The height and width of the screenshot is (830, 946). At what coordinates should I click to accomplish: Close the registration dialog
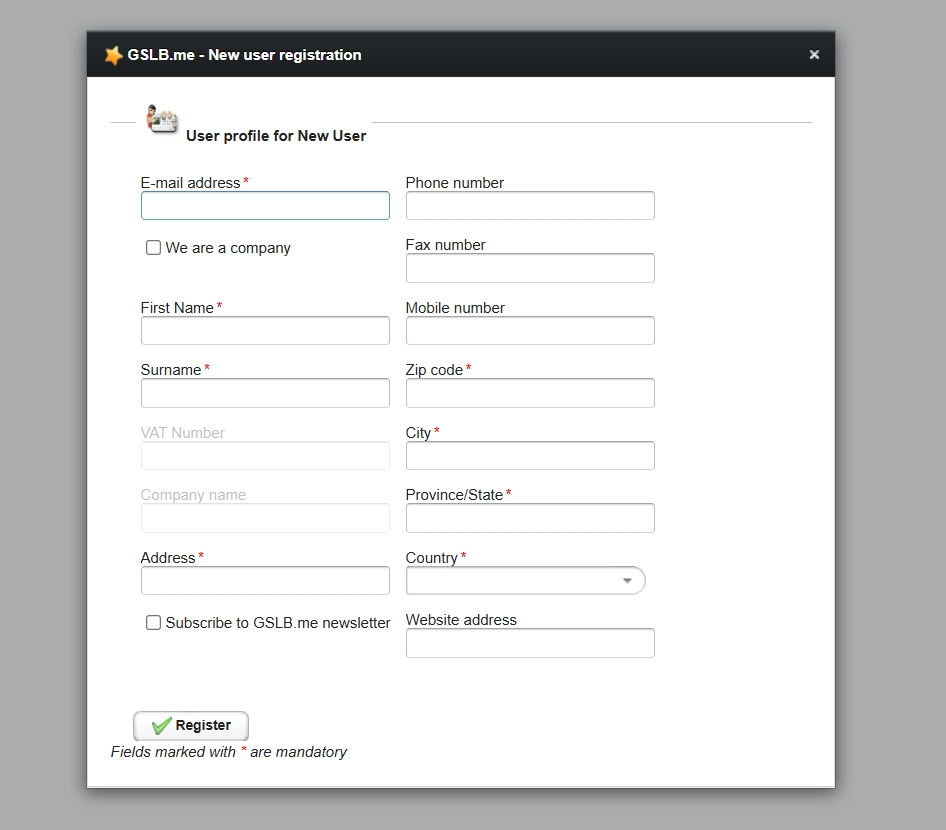814,55
